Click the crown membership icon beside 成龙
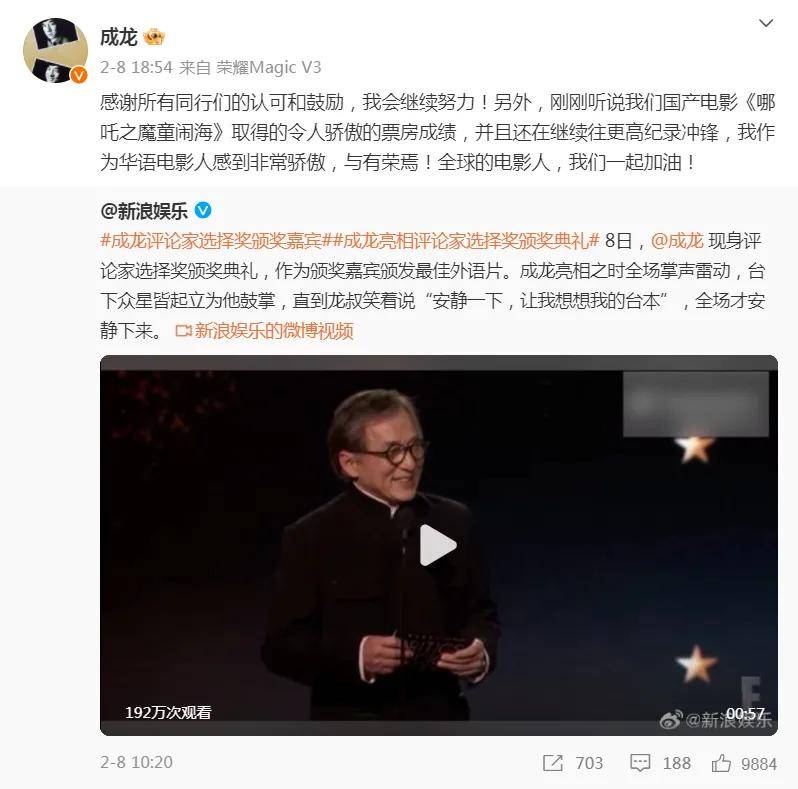798x789 pixels. click(x=154, y=37)
